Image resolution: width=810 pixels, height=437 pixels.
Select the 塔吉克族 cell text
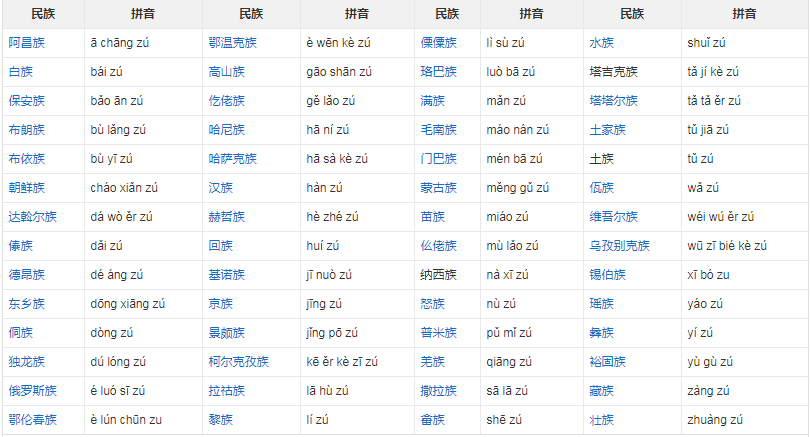click(x=614, y=72)
